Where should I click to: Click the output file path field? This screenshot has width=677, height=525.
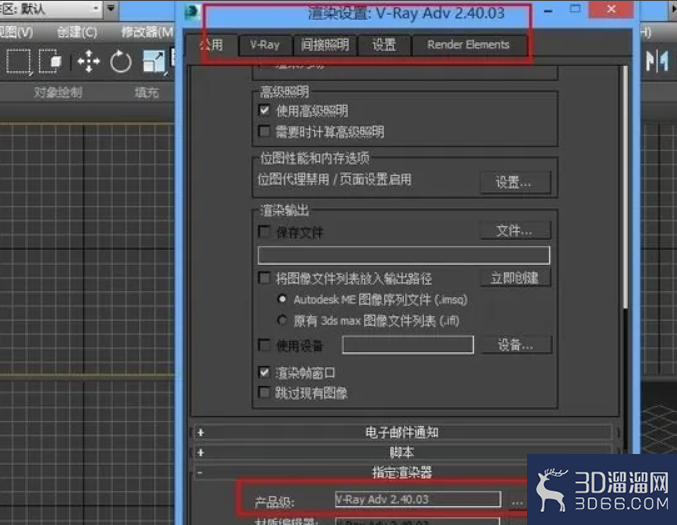[x=404, y=255]
